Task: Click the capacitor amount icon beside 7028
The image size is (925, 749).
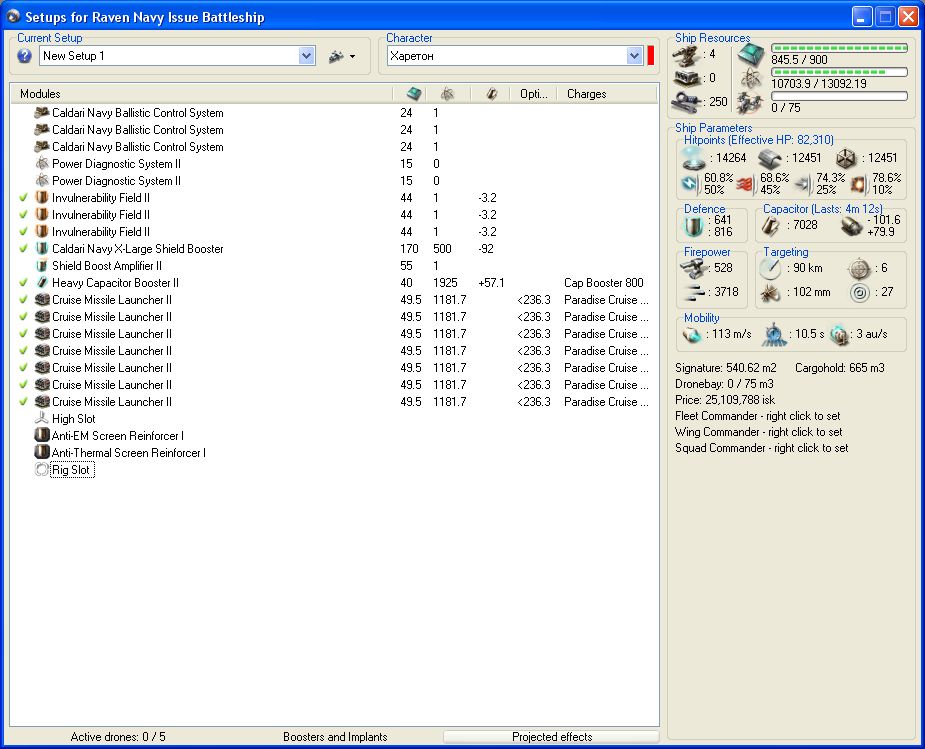Action: [770, 225]
